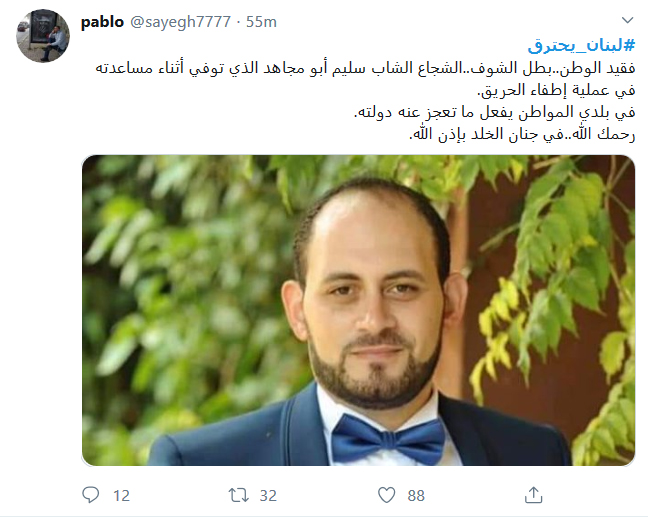The height and width of the screenshot is (517, 648).
Task: Open the 55m timestamp link
Action: [x=261, y=21]
